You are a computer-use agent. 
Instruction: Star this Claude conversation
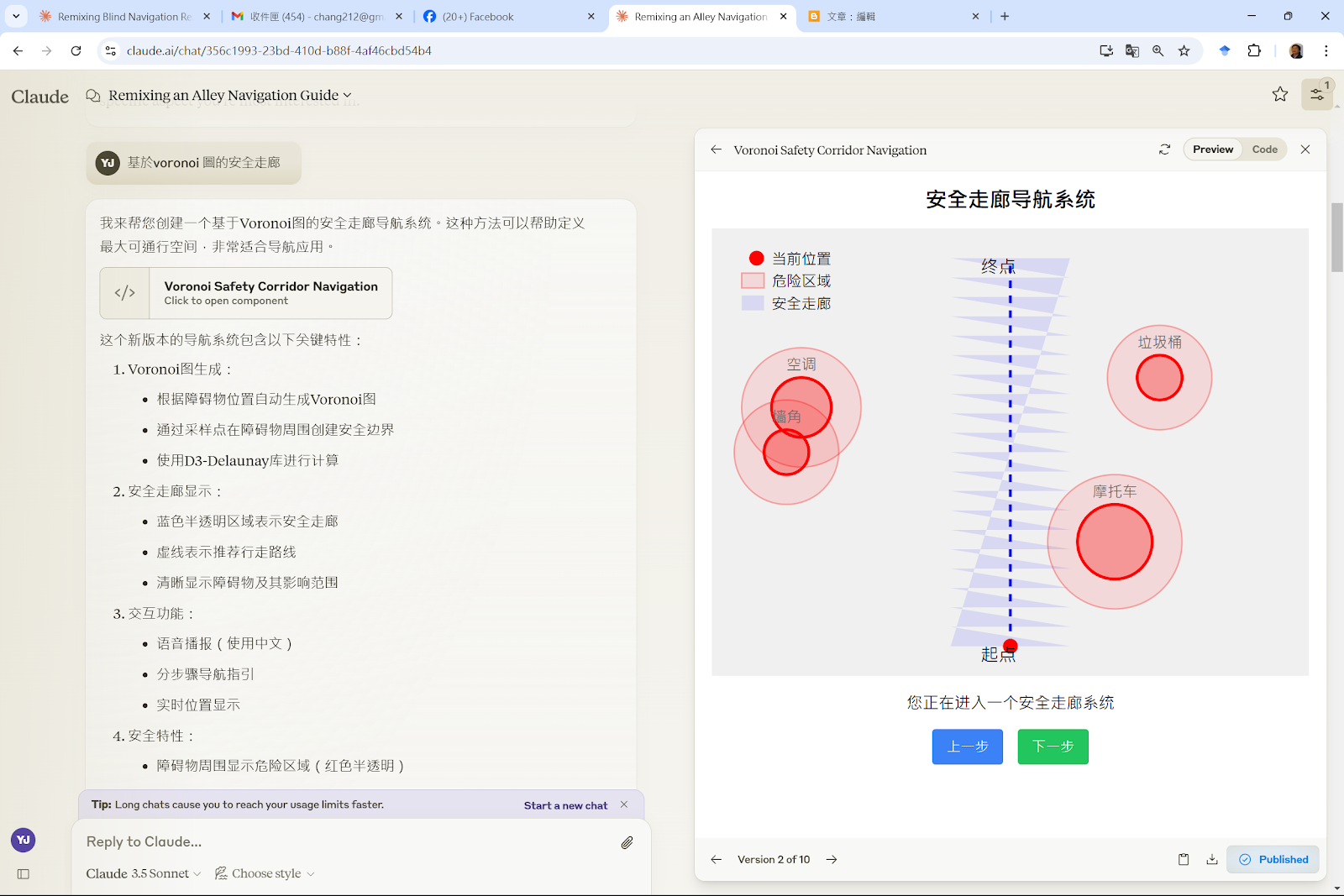(x=1280, y=94)
